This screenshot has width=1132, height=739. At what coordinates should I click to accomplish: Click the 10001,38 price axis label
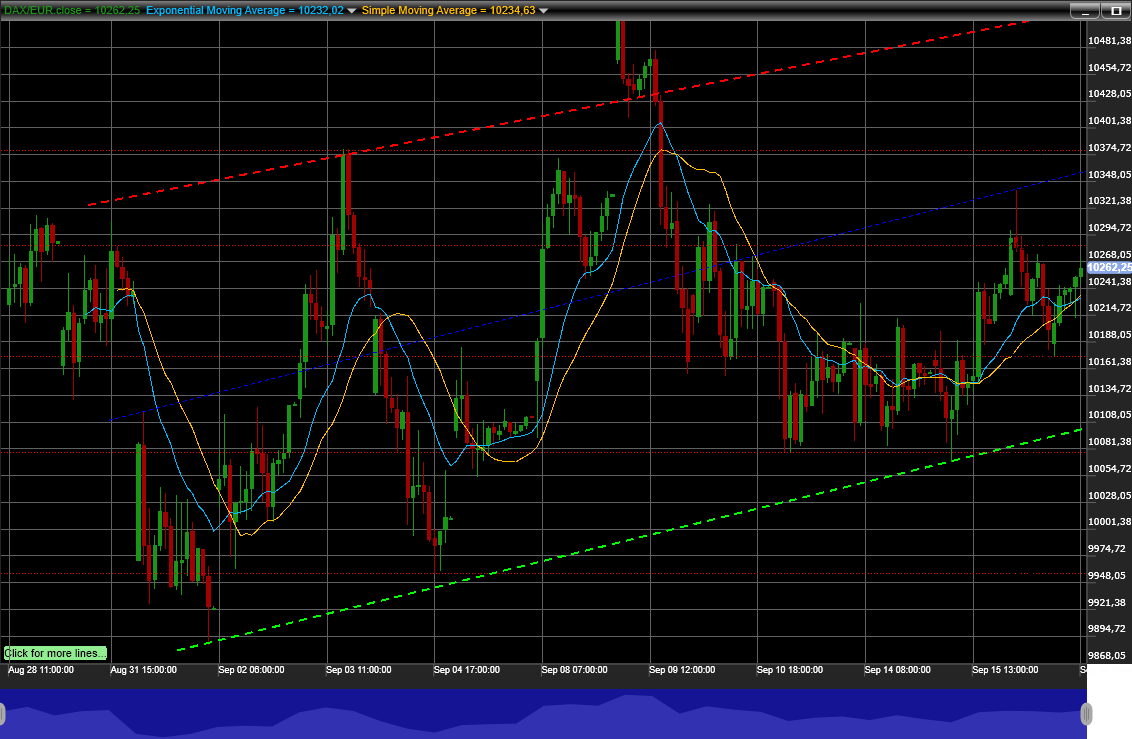(1110, 522)
